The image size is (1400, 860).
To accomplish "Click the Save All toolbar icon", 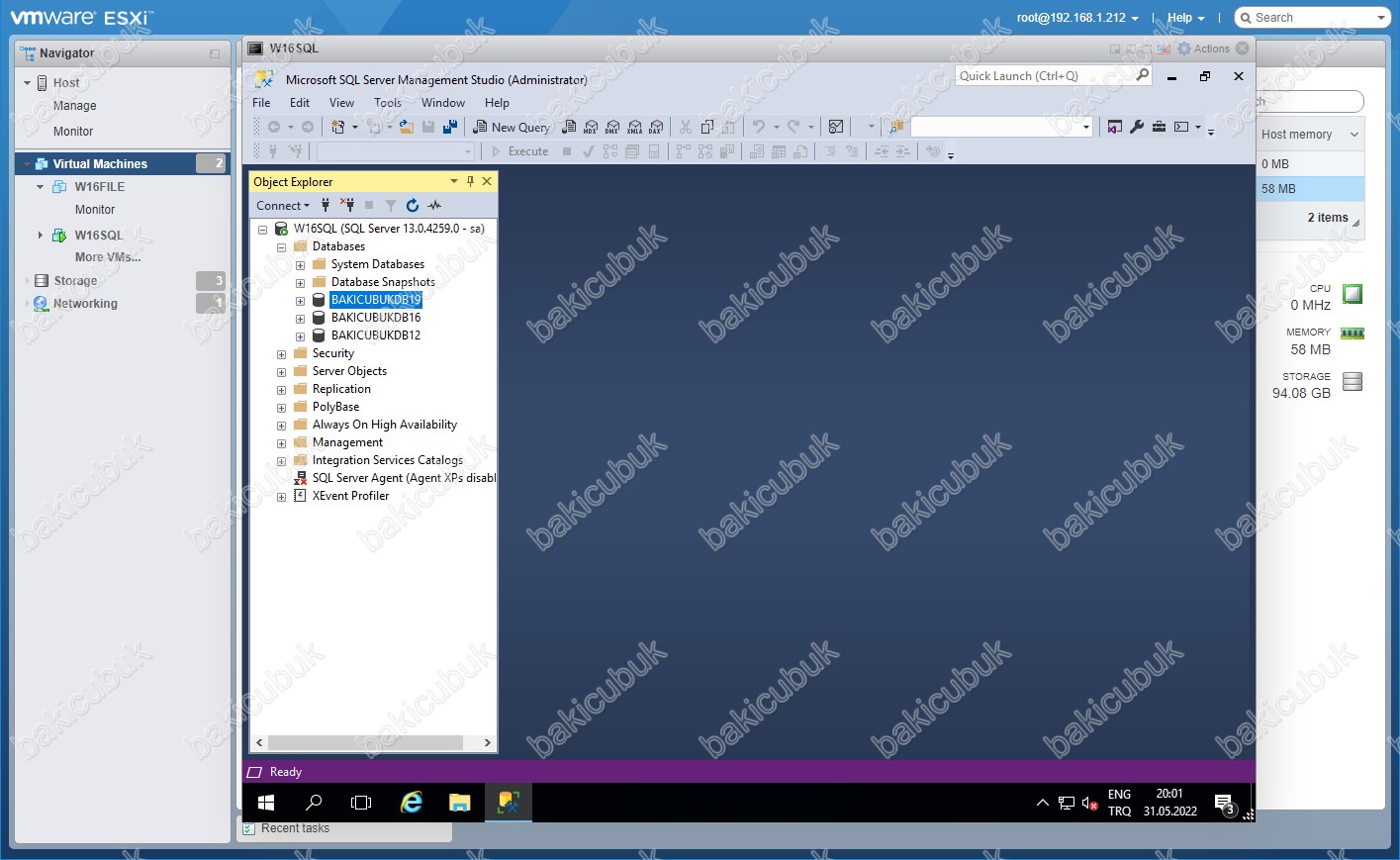I will pos(450,127).
